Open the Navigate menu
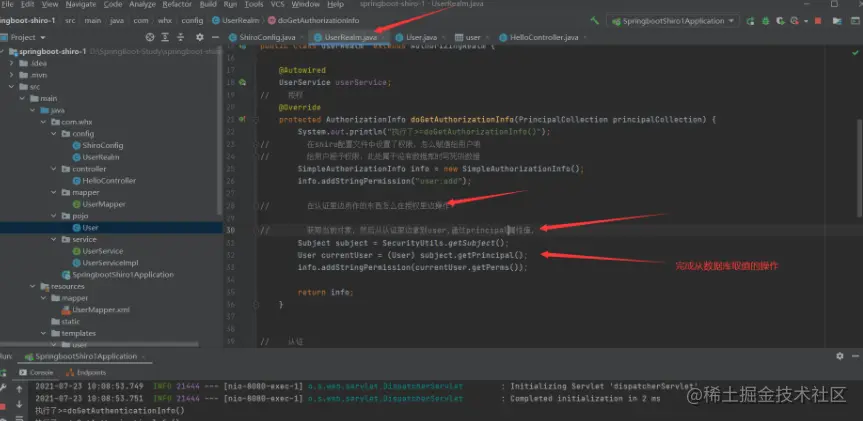Image resolution: width=863 pixels, height=421 pixels. pos(80,4)
